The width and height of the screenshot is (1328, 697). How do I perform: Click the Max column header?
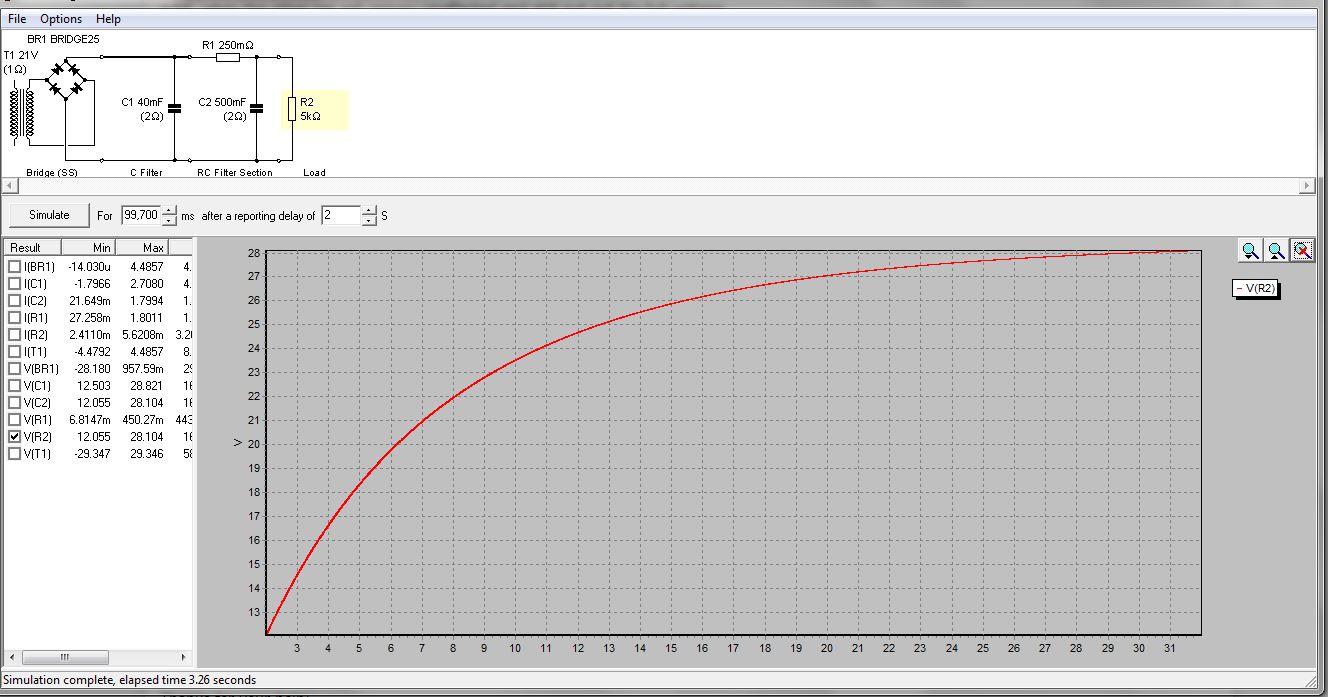pos(143,247)
